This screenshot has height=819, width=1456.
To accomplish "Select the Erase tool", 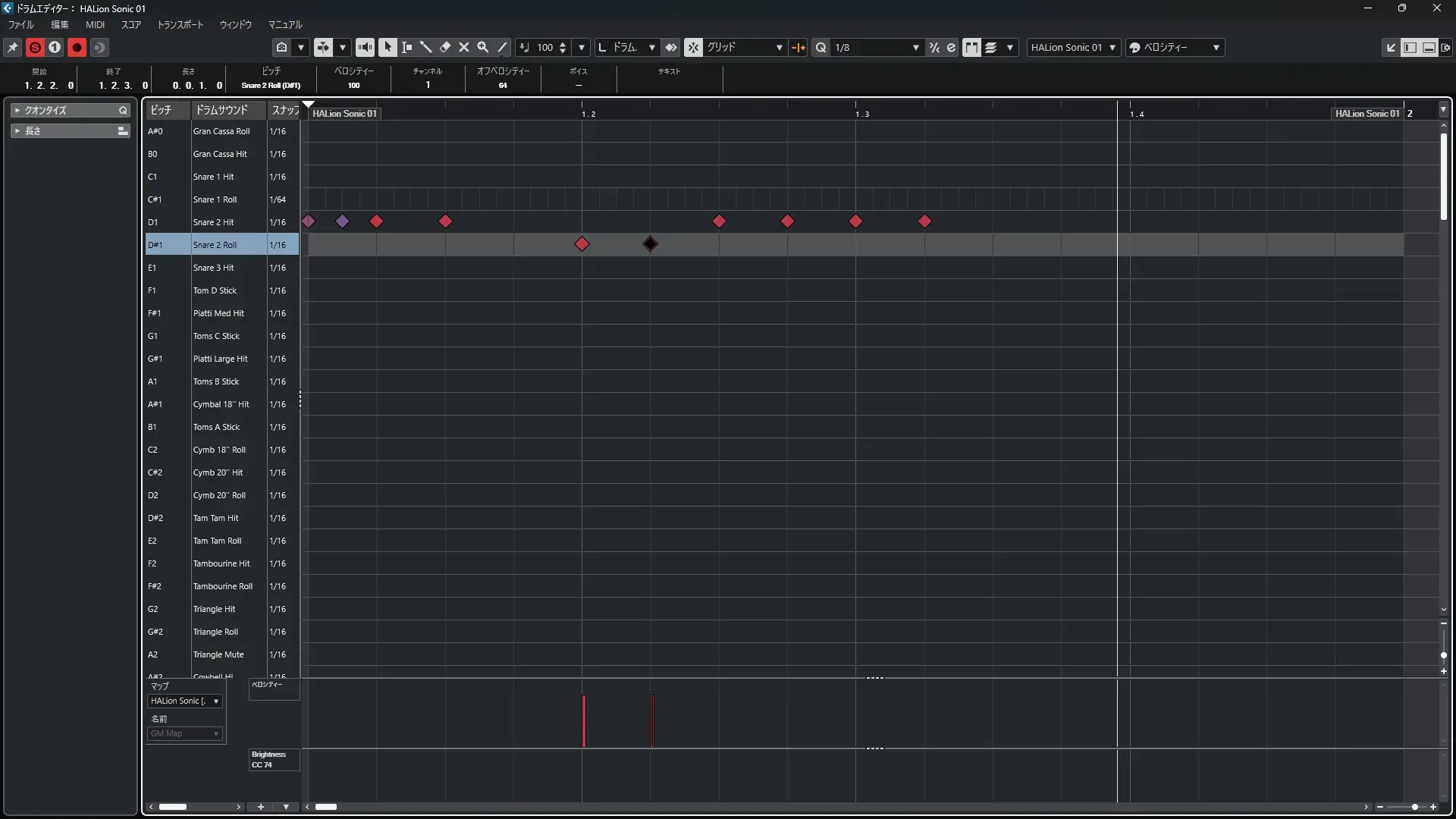I will tap(445, 47).
